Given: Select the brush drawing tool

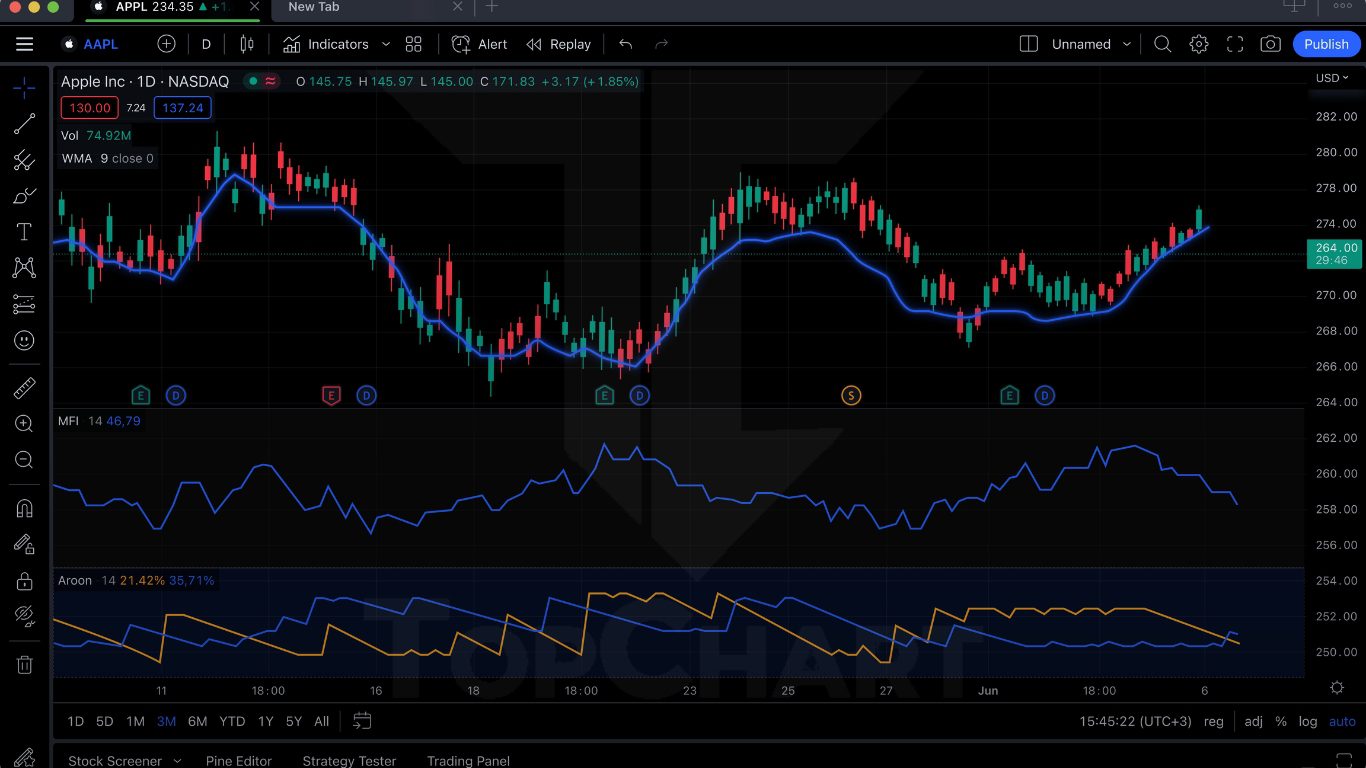Looking at the screenshot, I should tap(24, 195).
